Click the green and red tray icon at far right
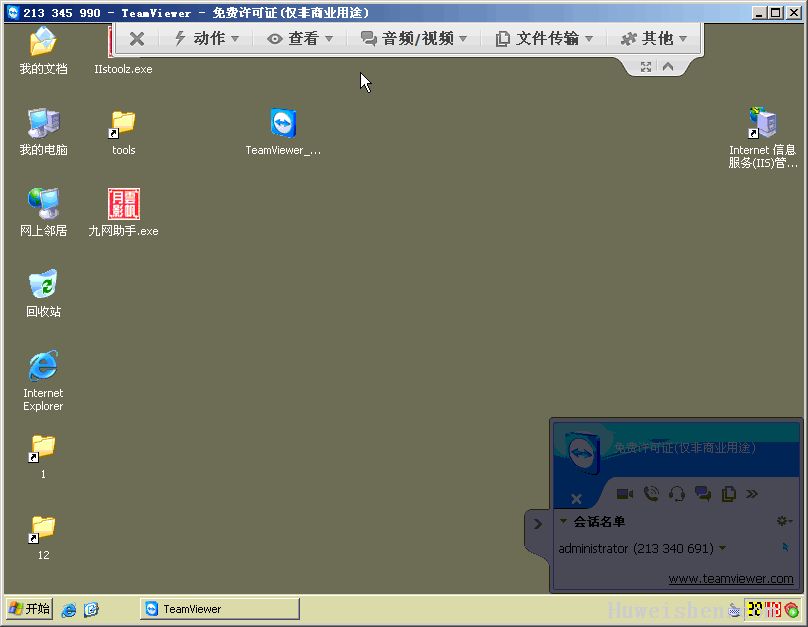Screen dimensions: 808x627 click(x=792, y=610)
